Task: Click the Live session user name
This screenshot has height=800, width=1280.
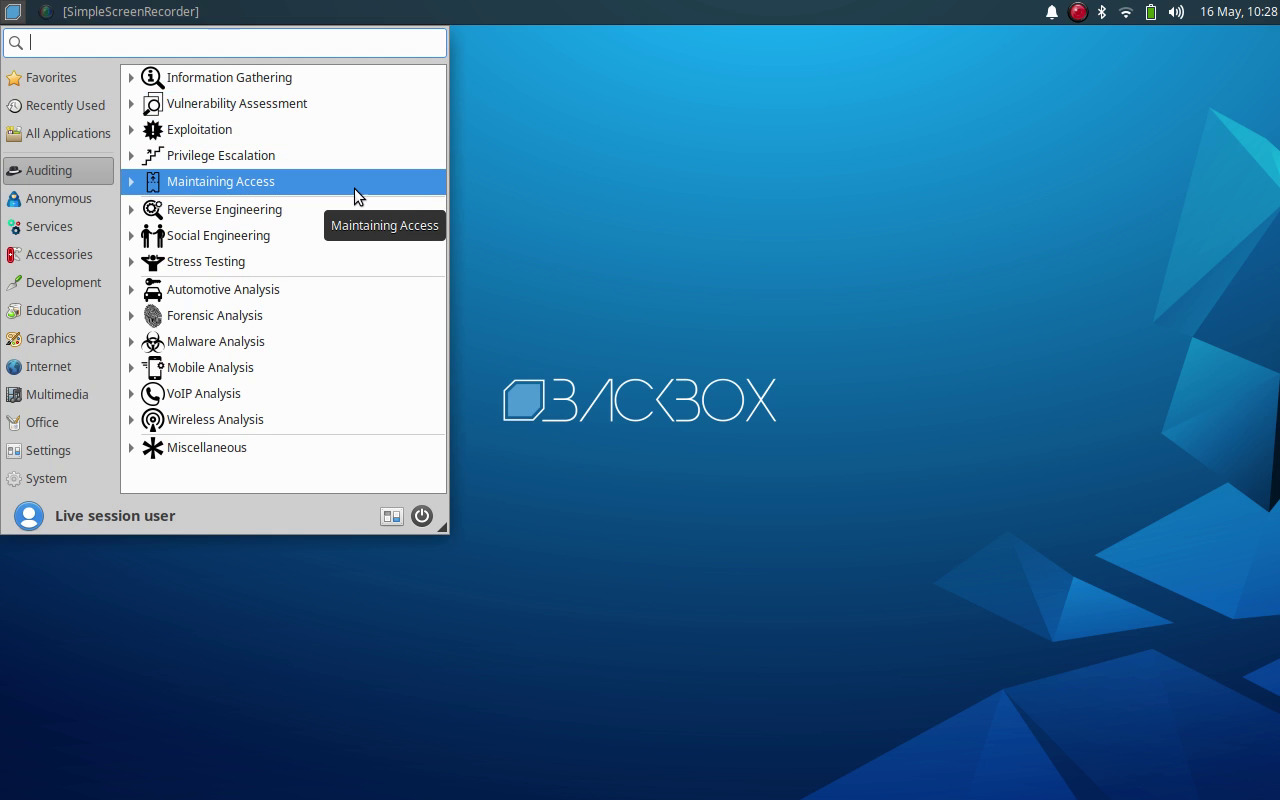Action: pyautogui.click(x=115, y=516)
